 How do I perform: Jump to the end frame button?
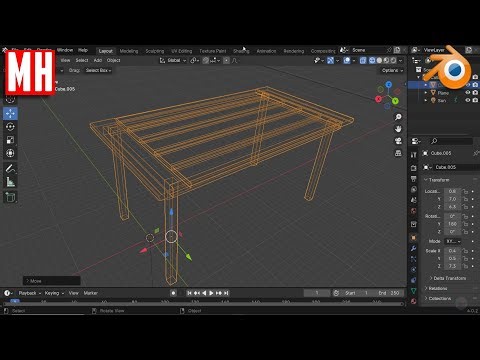click(x=226, y=293)
